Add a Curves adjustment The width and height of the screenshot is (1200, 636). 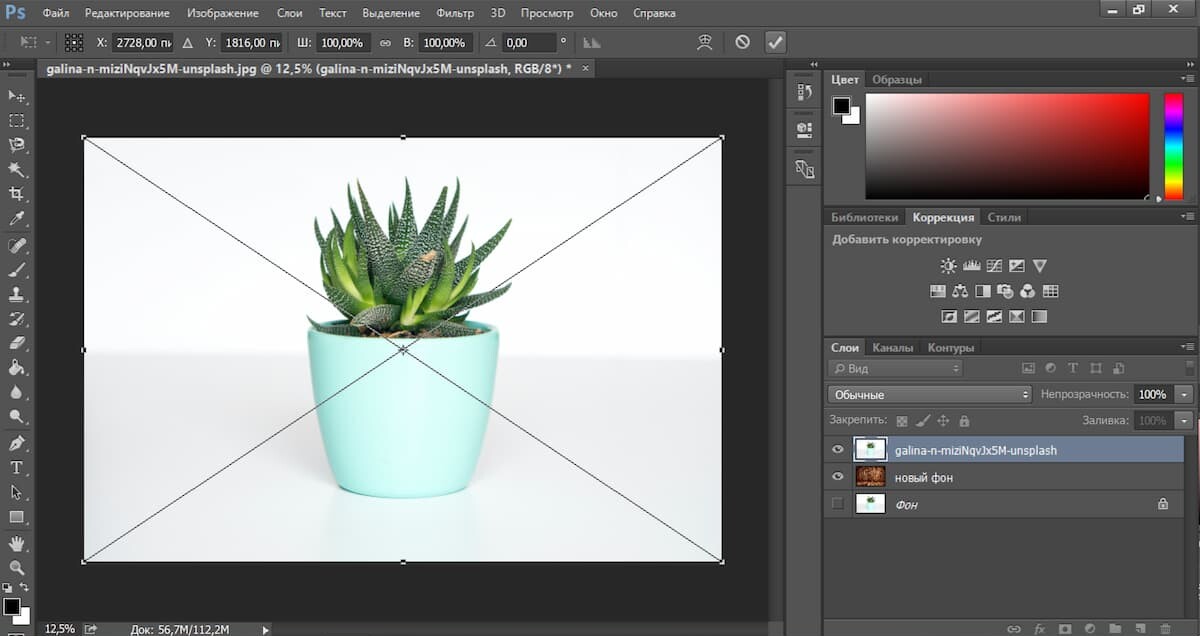994,266
